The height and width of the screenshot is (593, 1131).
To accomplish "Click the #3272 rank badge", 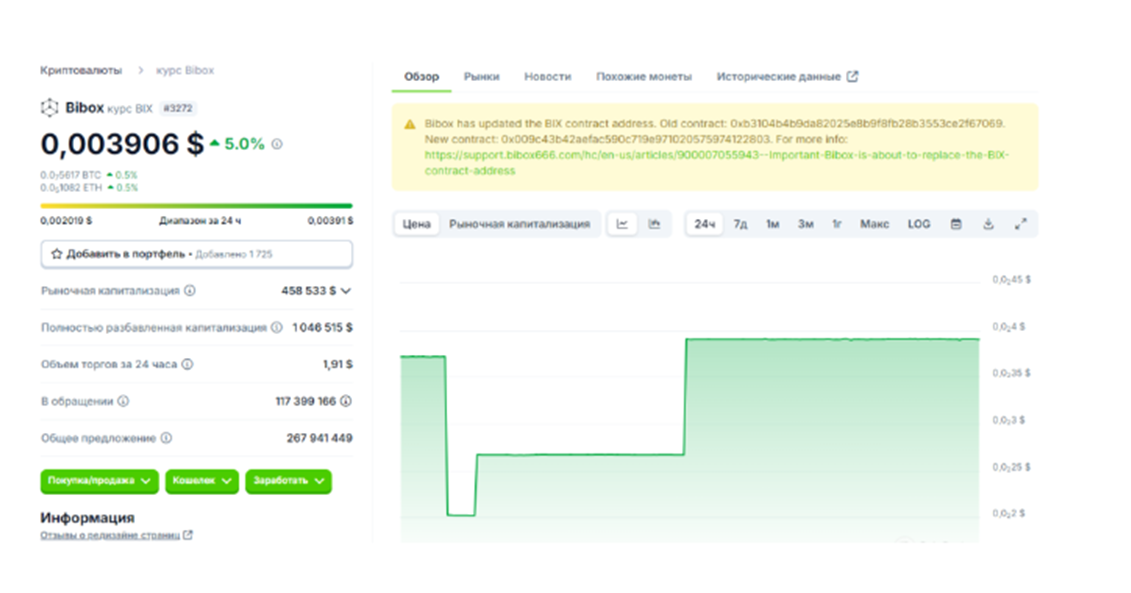I will (177, 108).
